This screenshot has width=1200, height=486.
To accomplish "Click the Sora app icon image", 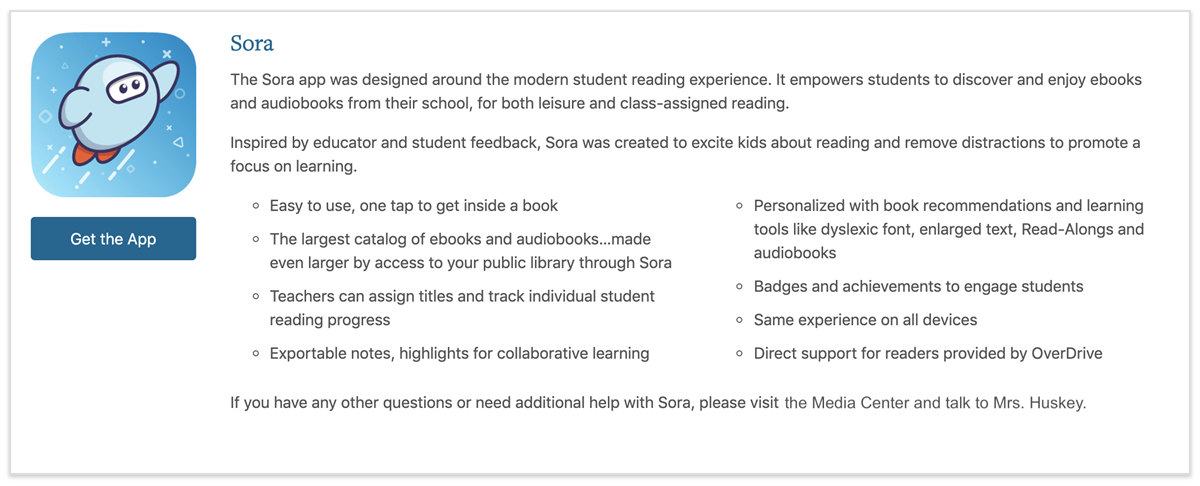I will (113, 115).
